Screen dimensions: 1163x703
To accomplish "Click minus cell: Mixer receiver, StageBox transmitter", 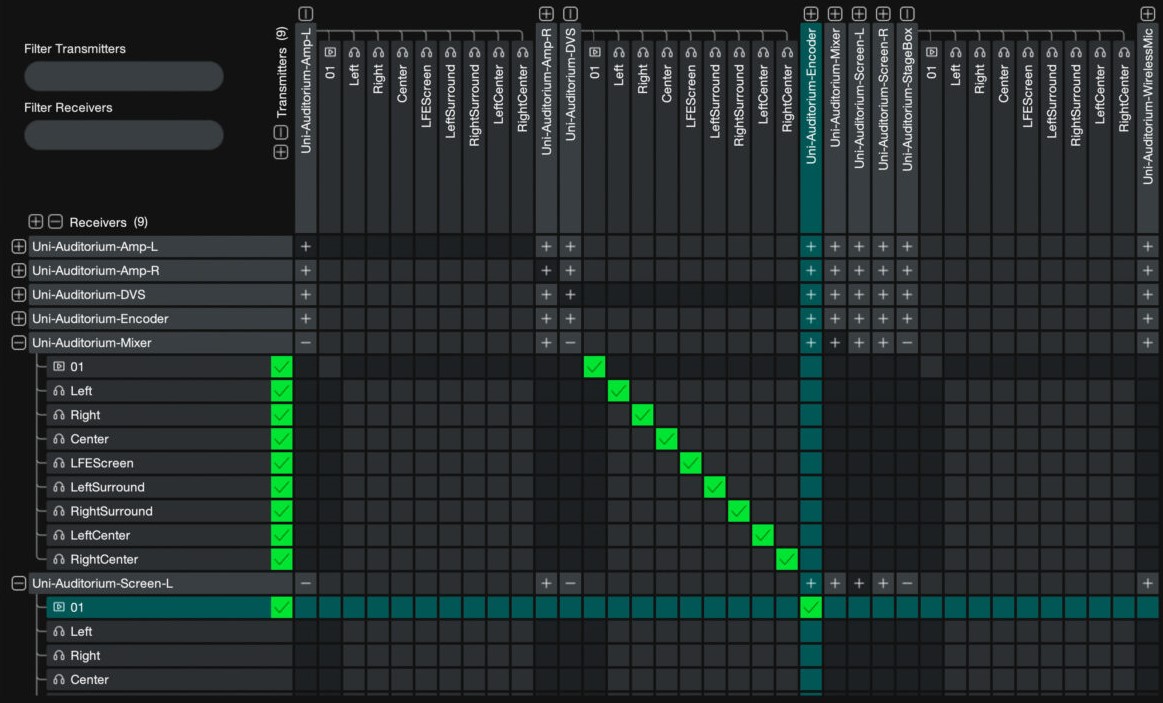I will (906, 343).
